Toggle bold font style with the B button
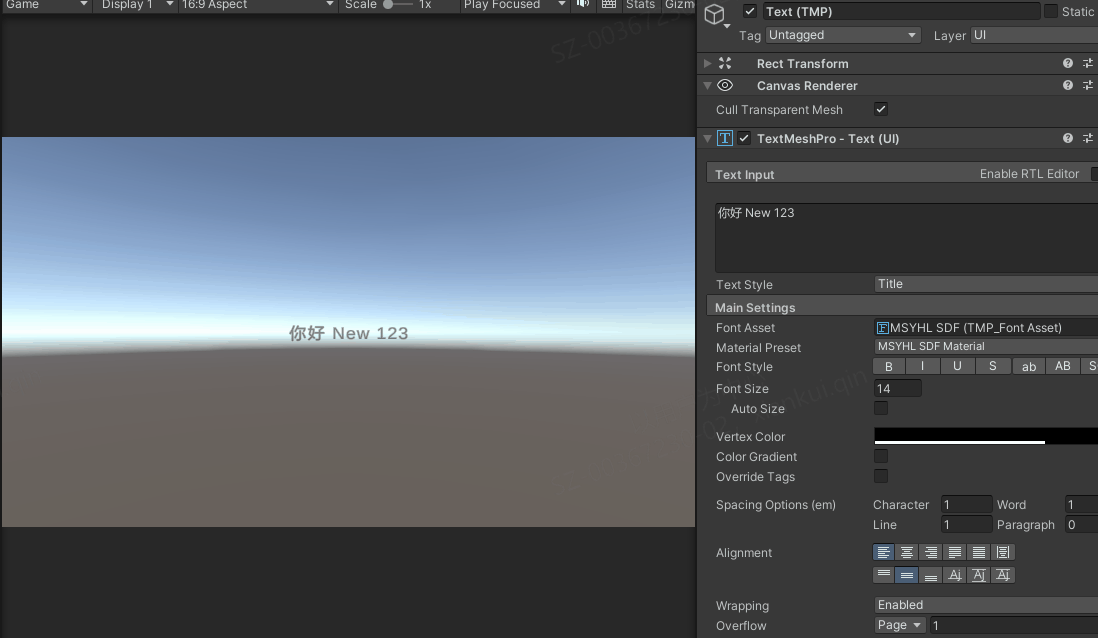This screenshot has height=638, width=1098. coord(888,366)
